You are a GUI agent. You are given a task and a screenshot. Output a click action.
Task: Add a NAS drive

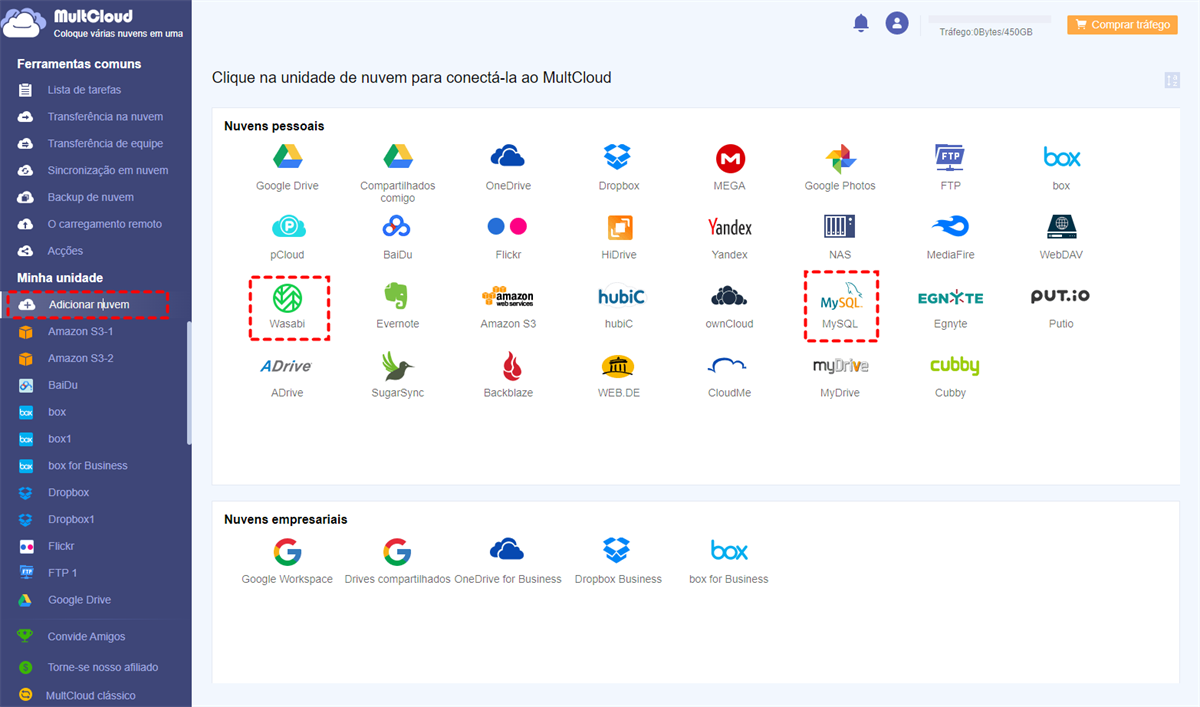(840, 226)
